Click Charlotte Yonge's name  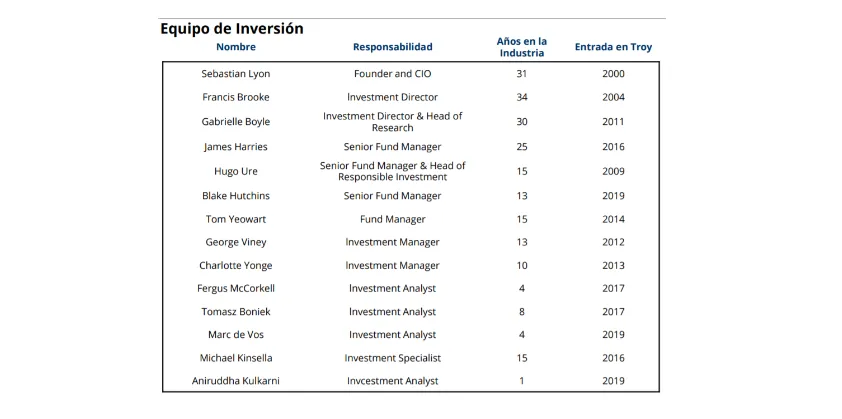[236, 266]
